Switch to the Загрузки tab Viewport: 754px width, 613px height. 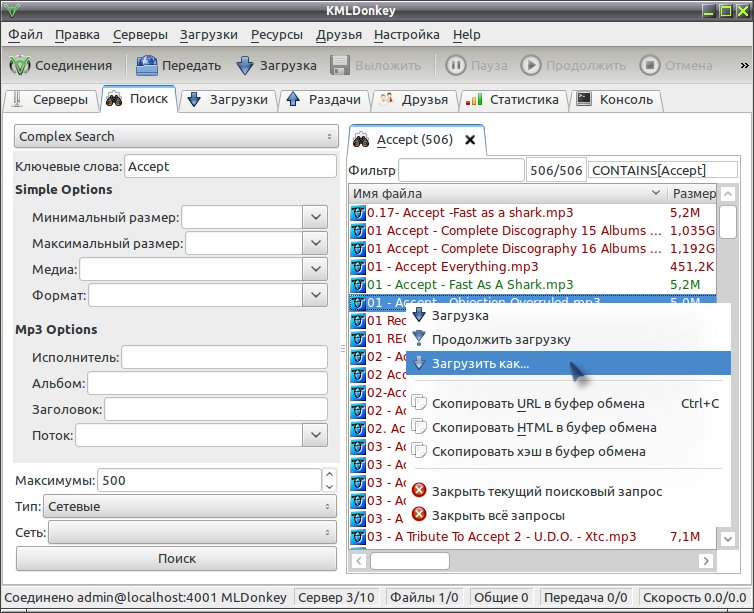coord(228,100)
